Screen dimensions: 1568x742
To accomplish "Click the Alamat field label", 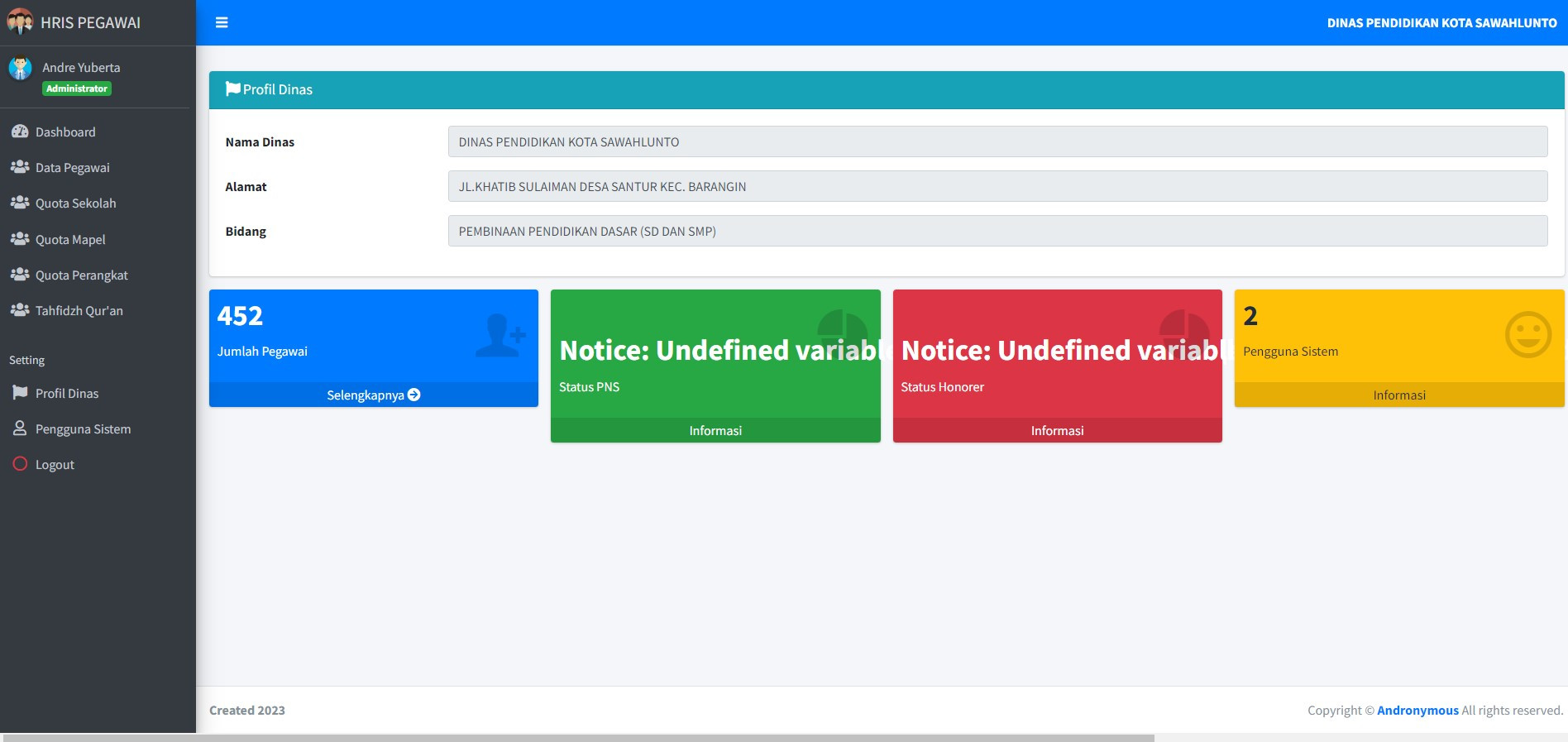I will (246, 186).
